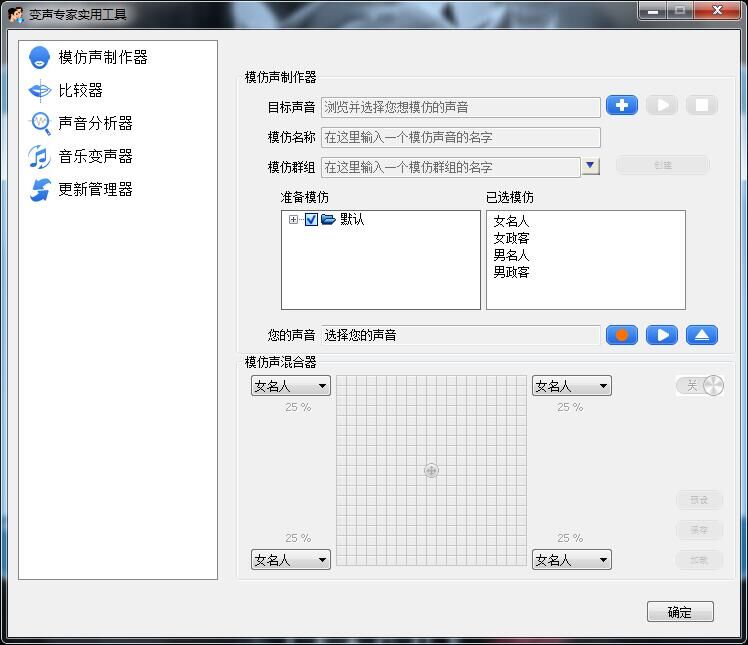Image resolution: width=748 pixels, height=645 pixels.
Task: Open the bottom-right 女名人 mixer dropdown
Action: 571,560
